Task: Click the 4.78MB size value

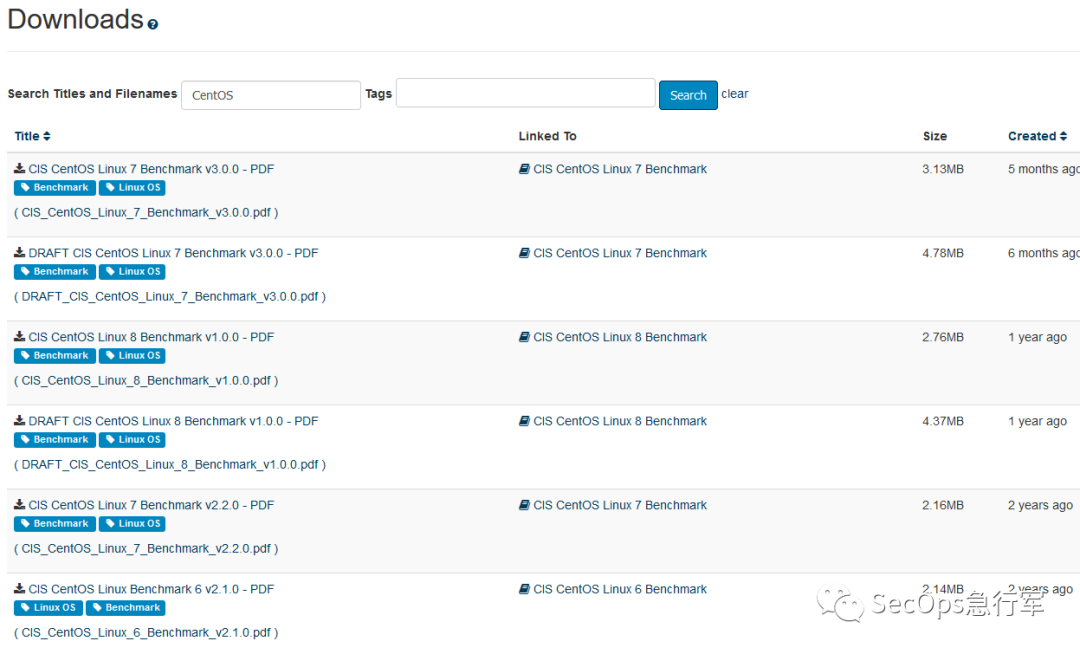Action: tap(943, 253)
